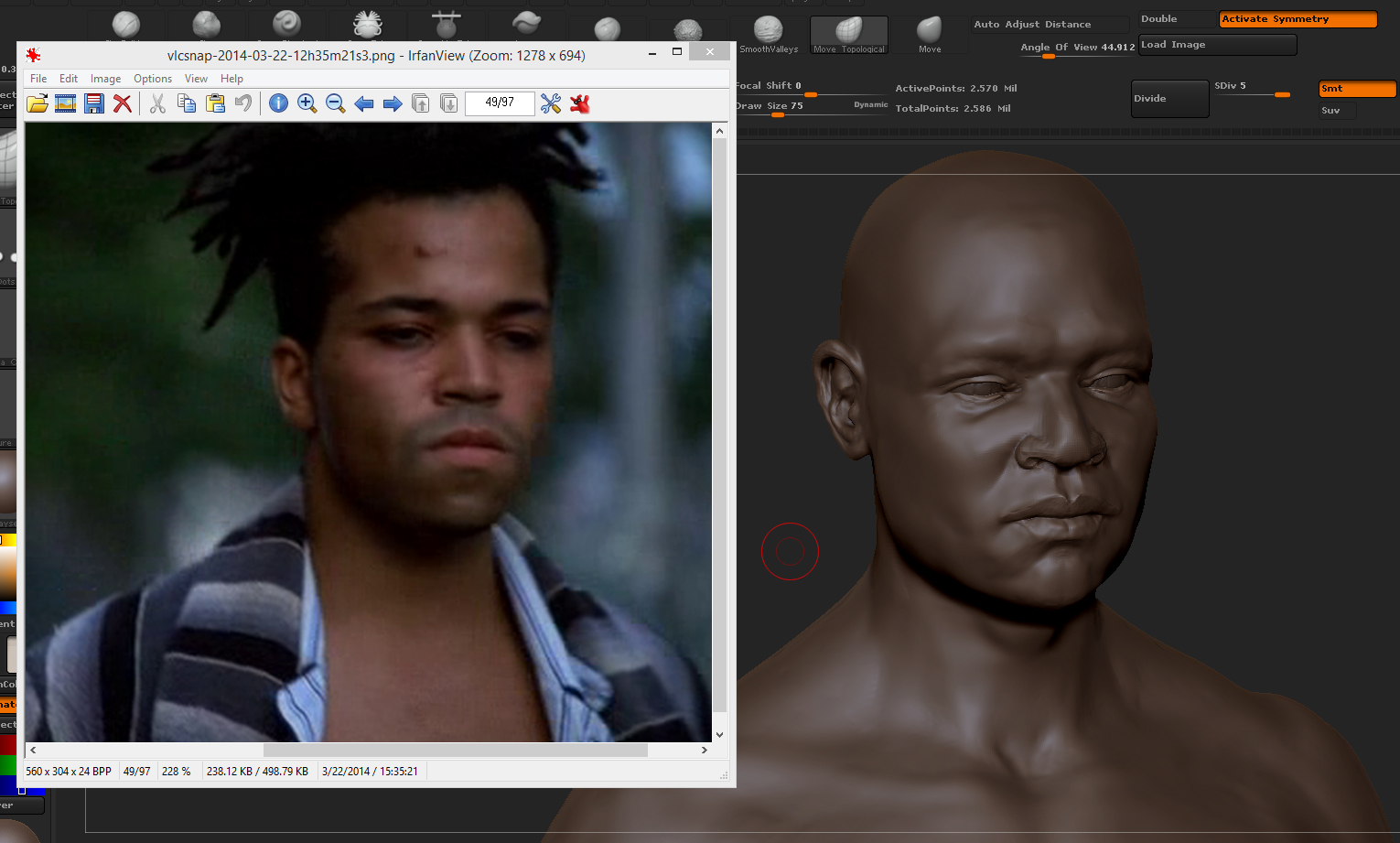The height and width of the screenshot is (843, 1400).
Task: Click the IrfanView title bar logo icon
Action: [34, 55]
